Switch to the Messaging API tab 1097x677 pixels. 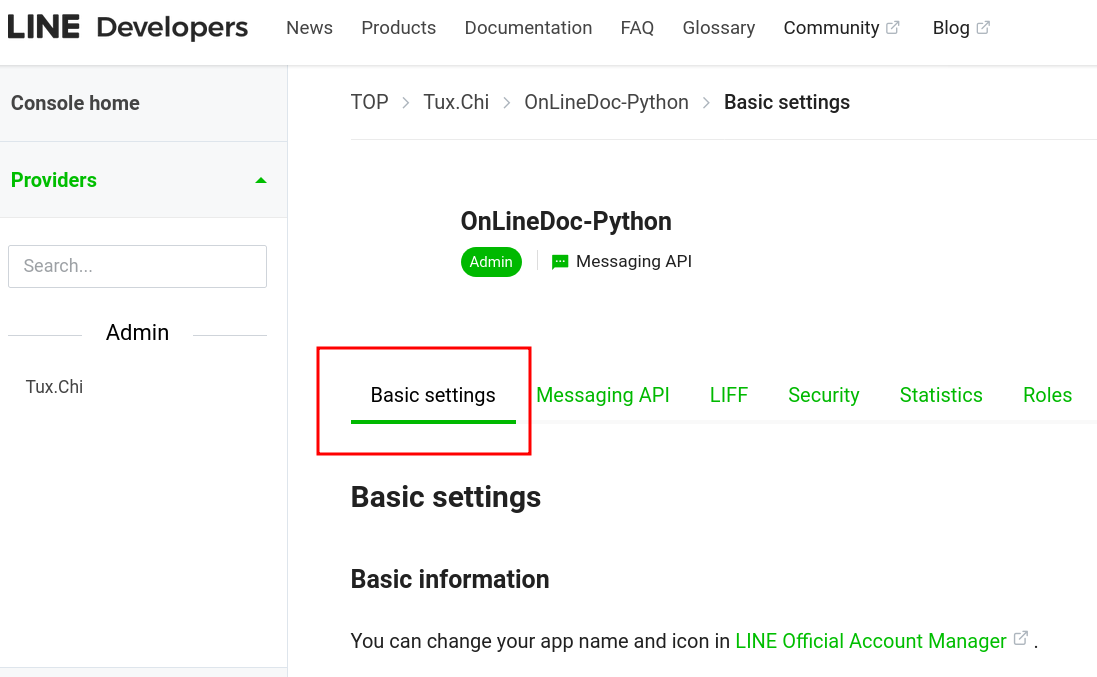click(603, 395)
